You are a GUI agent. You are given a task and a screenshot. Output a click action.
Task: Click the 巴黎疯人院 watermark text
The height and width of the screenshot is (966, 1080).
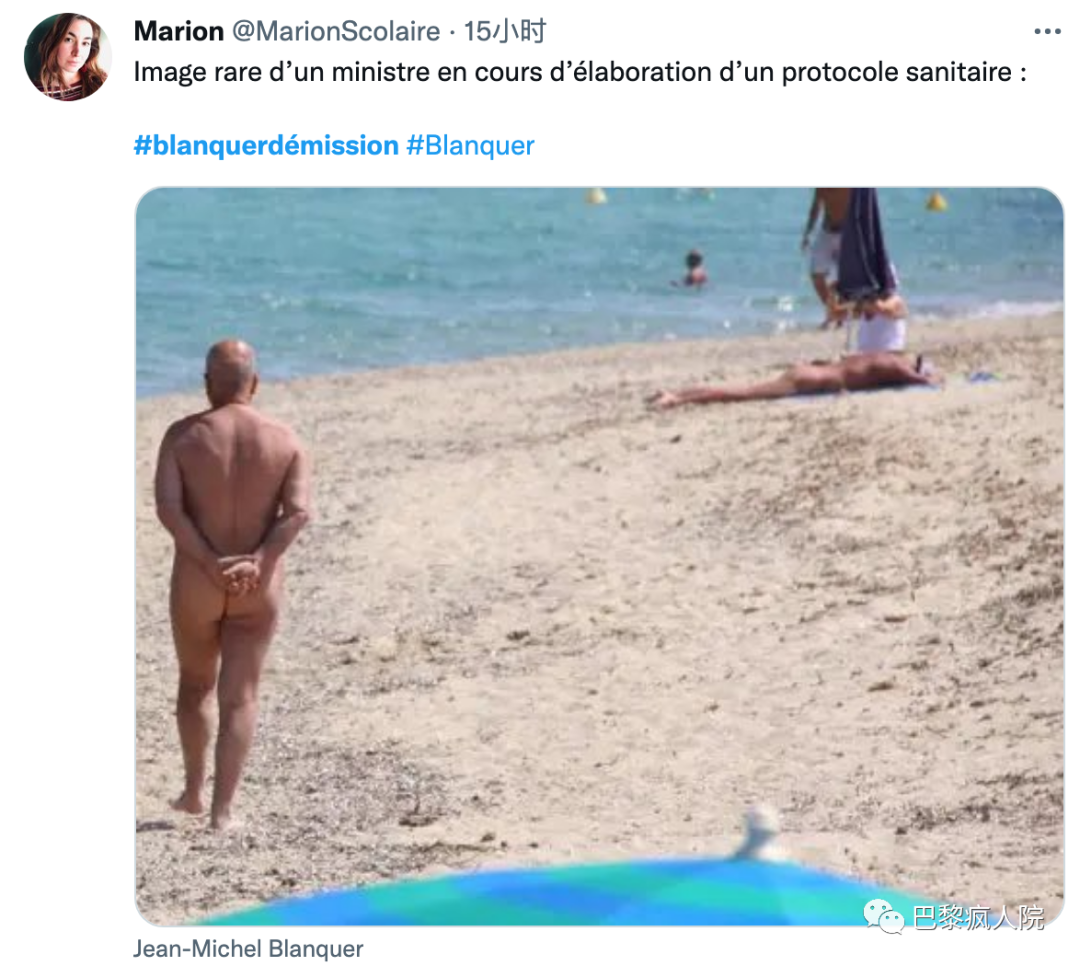click(978, 917)
